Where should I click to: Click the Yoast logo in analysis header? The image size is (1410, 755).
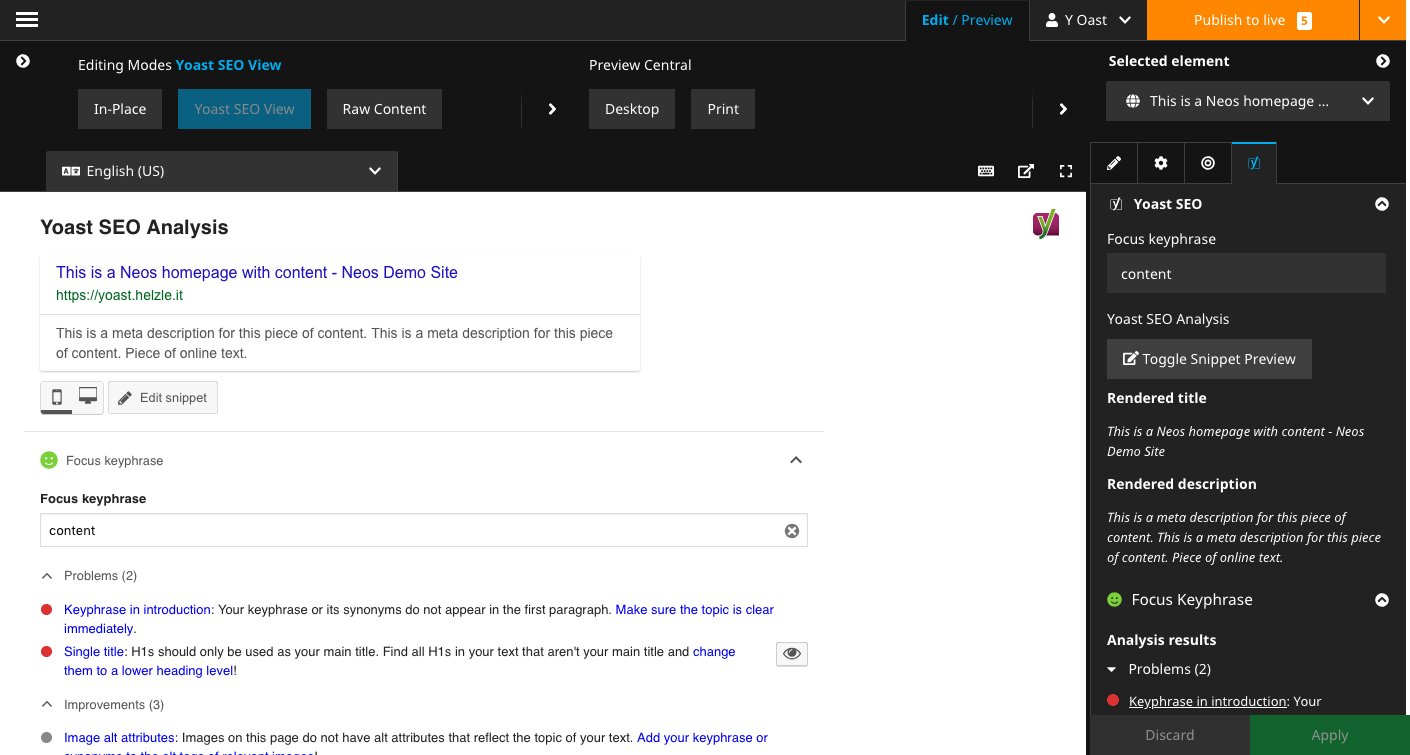click(1045, 224)
